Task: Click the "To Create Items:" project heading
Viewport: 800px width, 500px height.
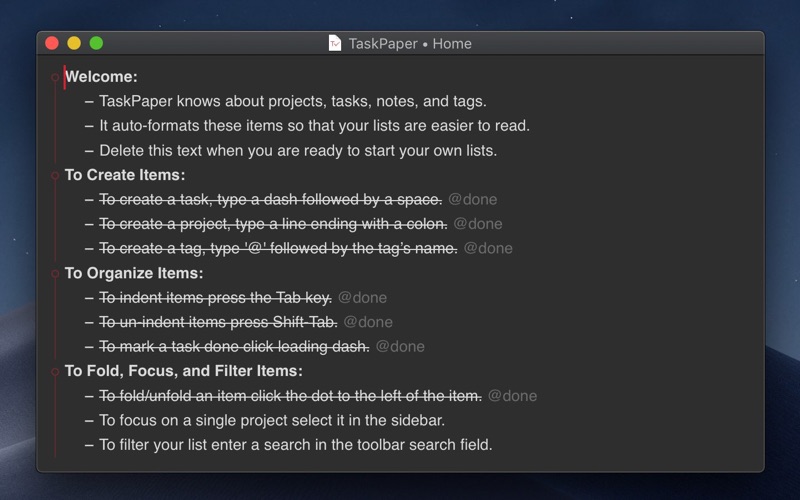Action: pos(125,175)
